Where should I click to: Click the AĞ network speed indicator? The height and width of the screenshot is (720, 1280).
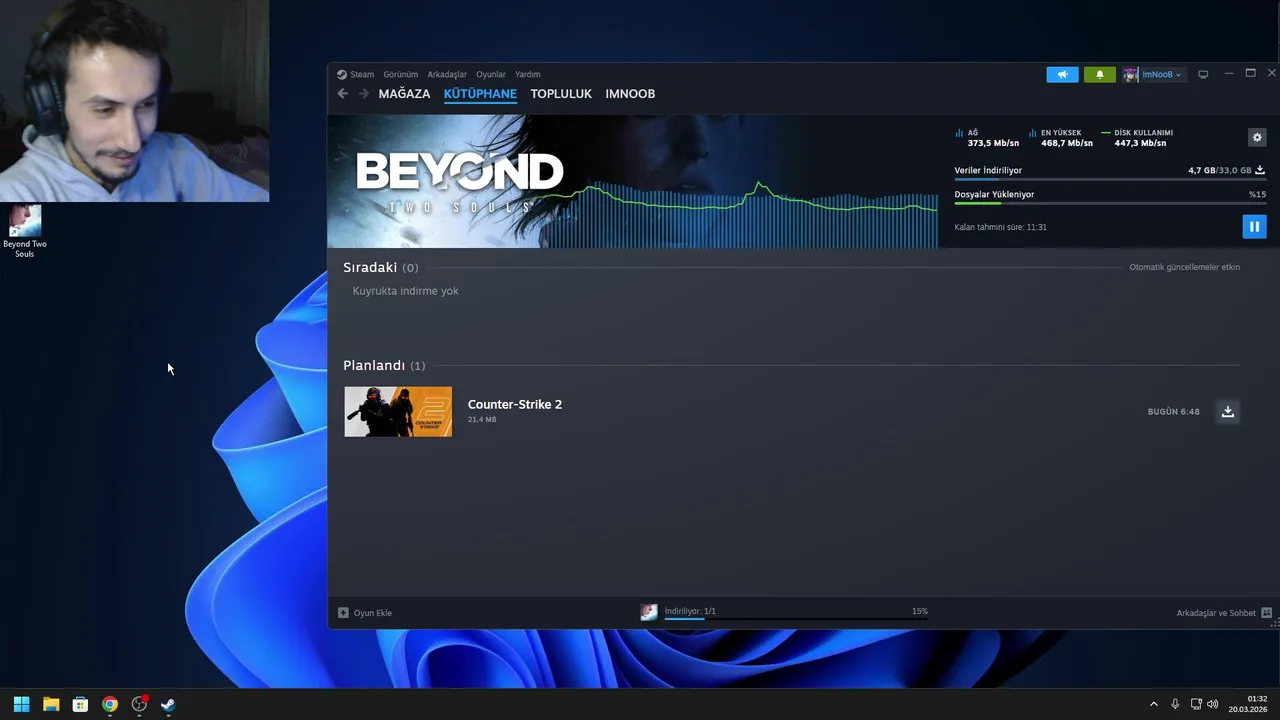(x=986, y=138)
